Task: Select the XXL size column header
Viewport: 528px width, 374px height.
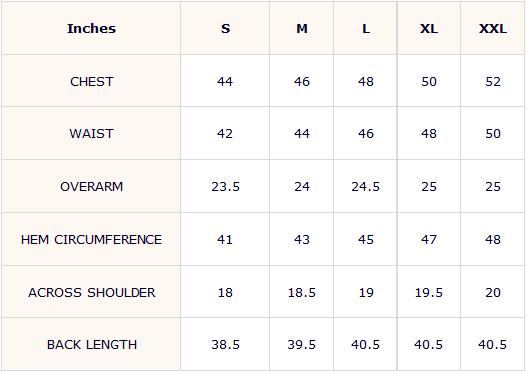Action: click(x=493, y=29)
